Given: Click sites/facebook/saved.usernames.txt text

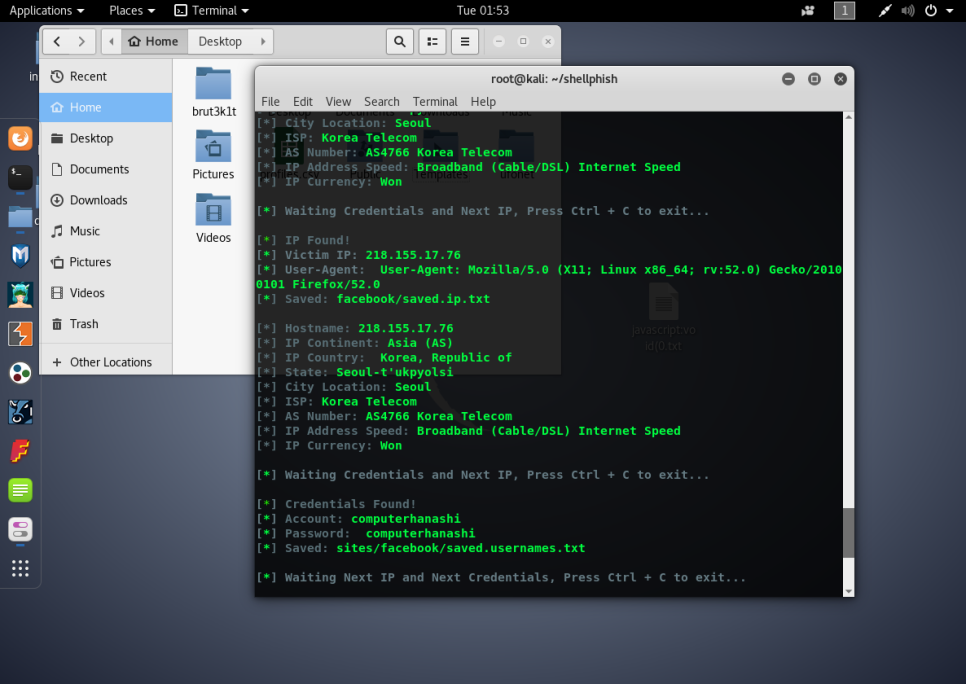Looking at the screenshot, I should click(461, 548).
